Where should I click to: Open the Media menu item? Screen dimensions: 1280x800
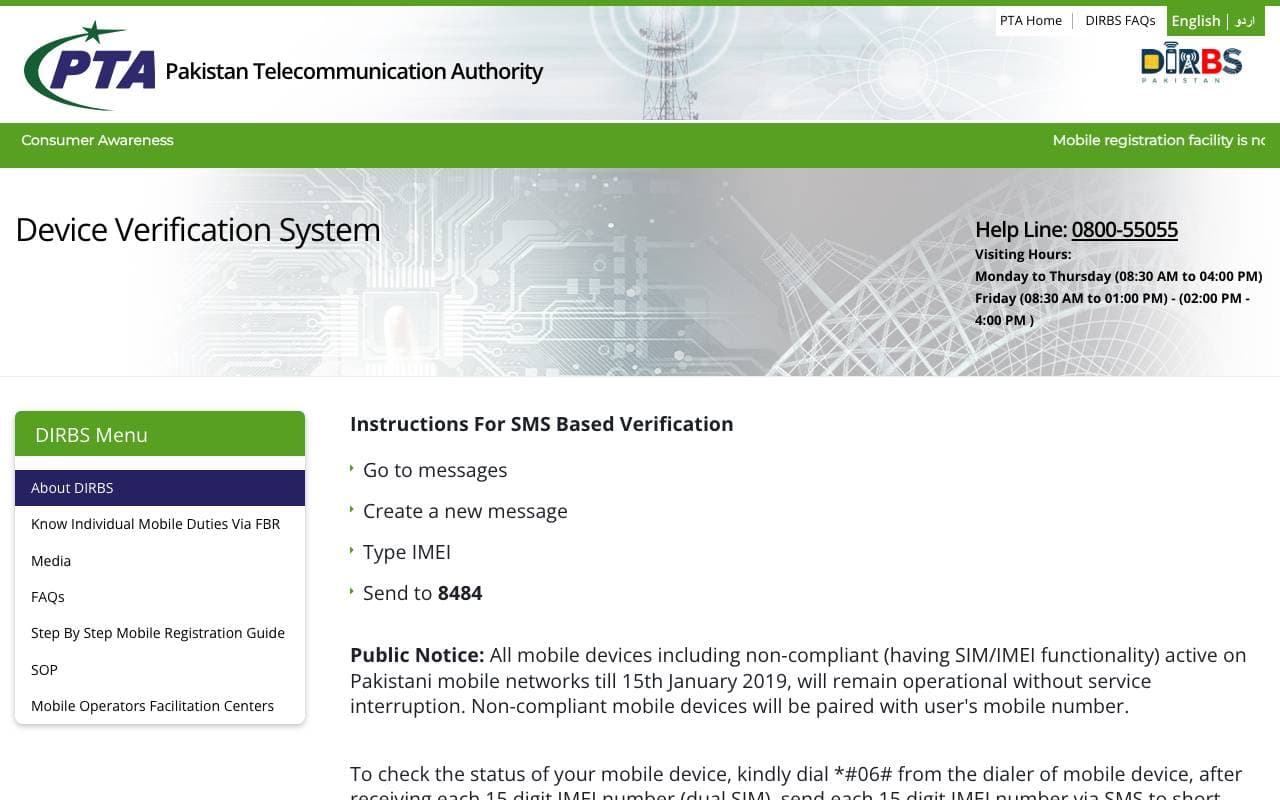click(160, 561)
